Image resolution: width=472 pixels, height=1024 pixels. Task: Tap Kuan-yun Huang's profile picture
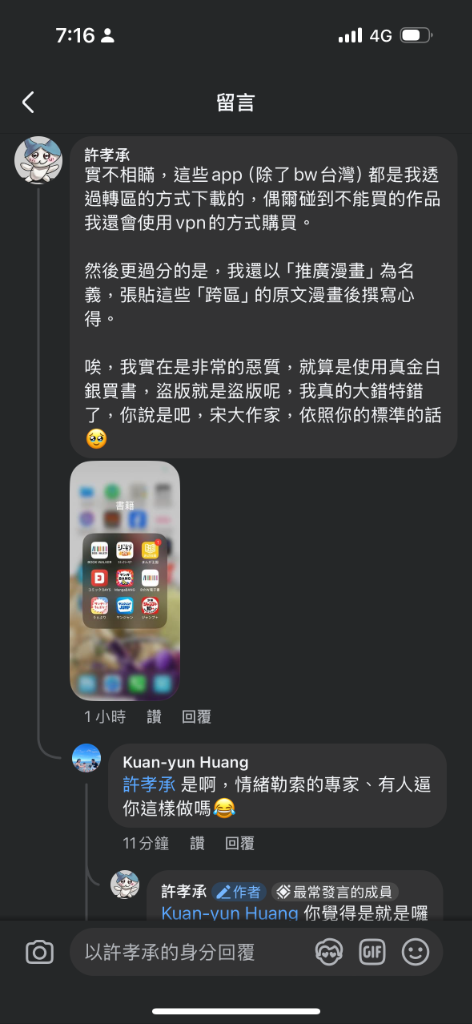pyautogui.click(x=86, y=758)
